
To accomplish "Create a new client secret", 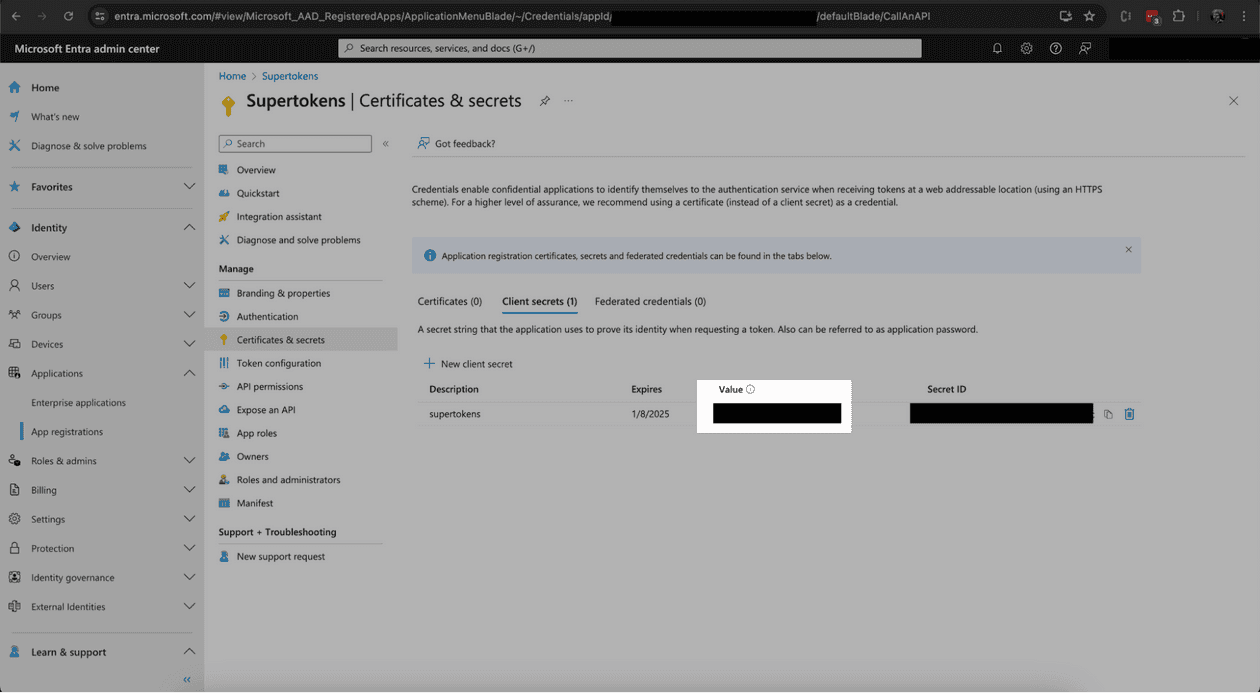I will pyautogui.click(x=465, y=364).
